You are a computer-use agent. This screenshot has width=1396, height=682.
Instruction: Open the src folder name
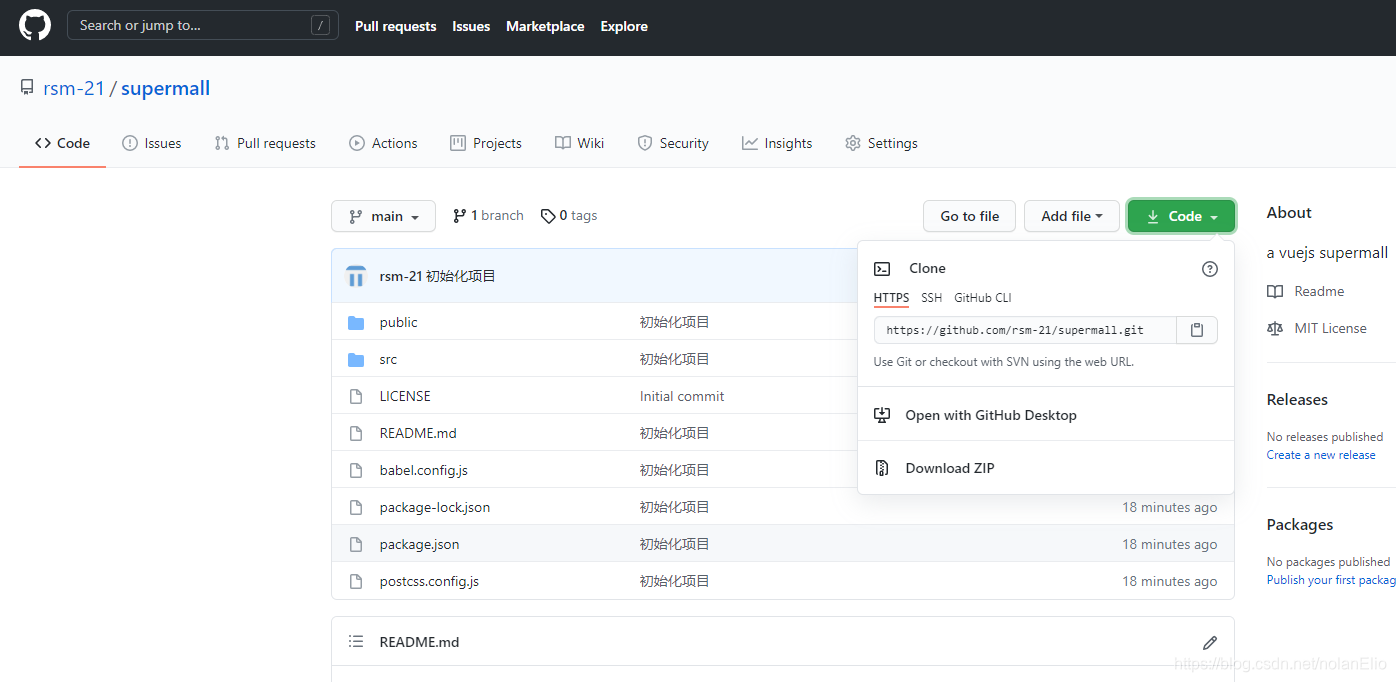coord(388,359)
